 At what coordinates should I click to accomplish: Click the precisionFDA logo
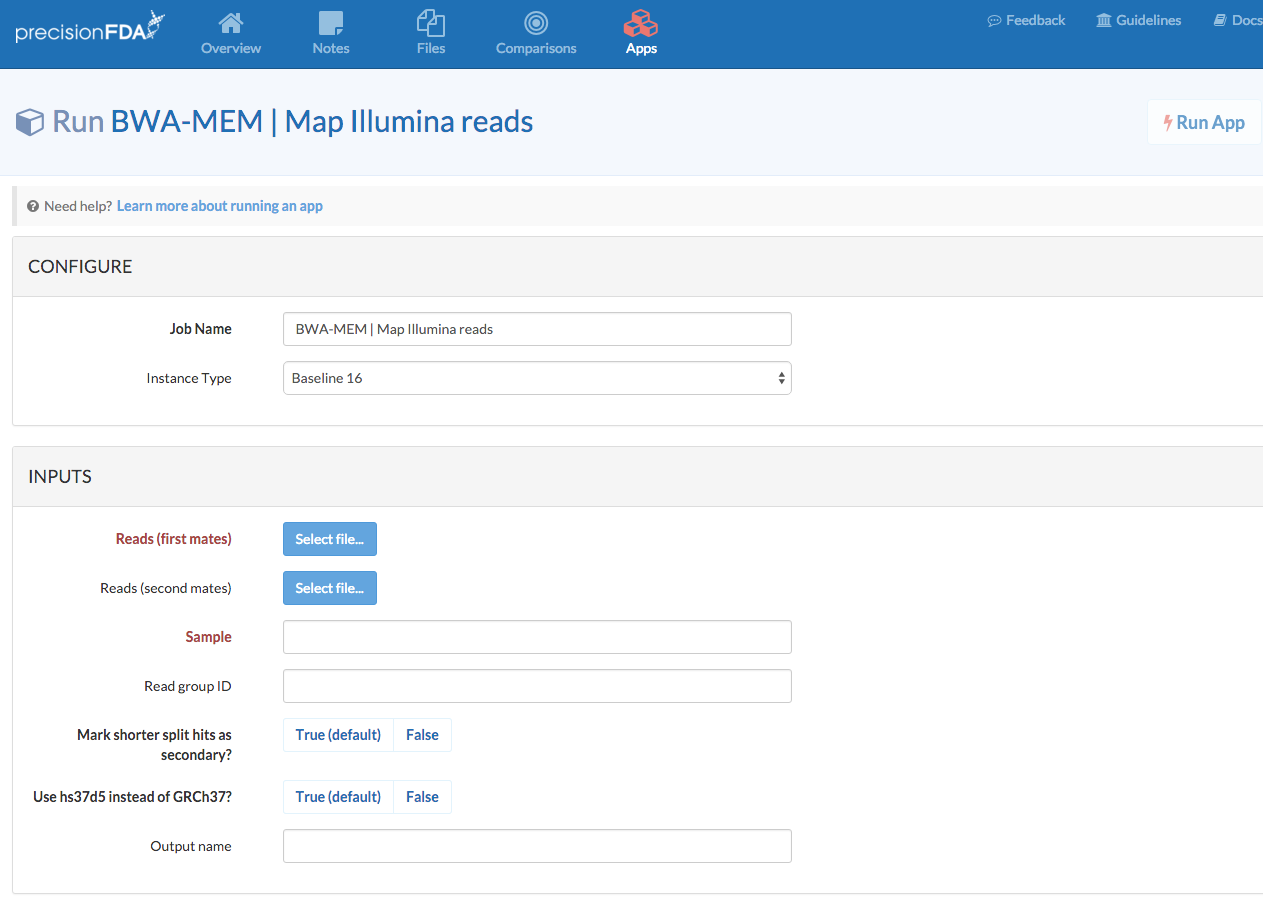[x=89, y=28]
